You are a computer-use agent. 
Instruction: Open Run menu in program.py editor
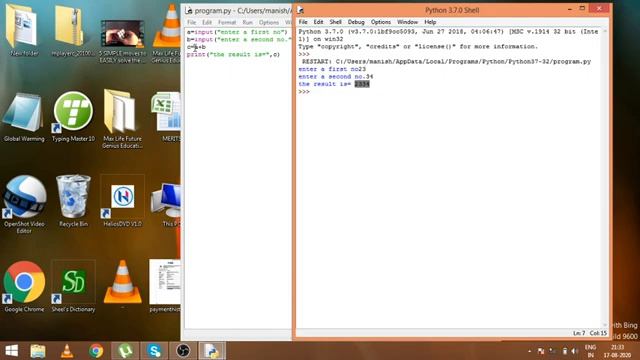(247, 22)
